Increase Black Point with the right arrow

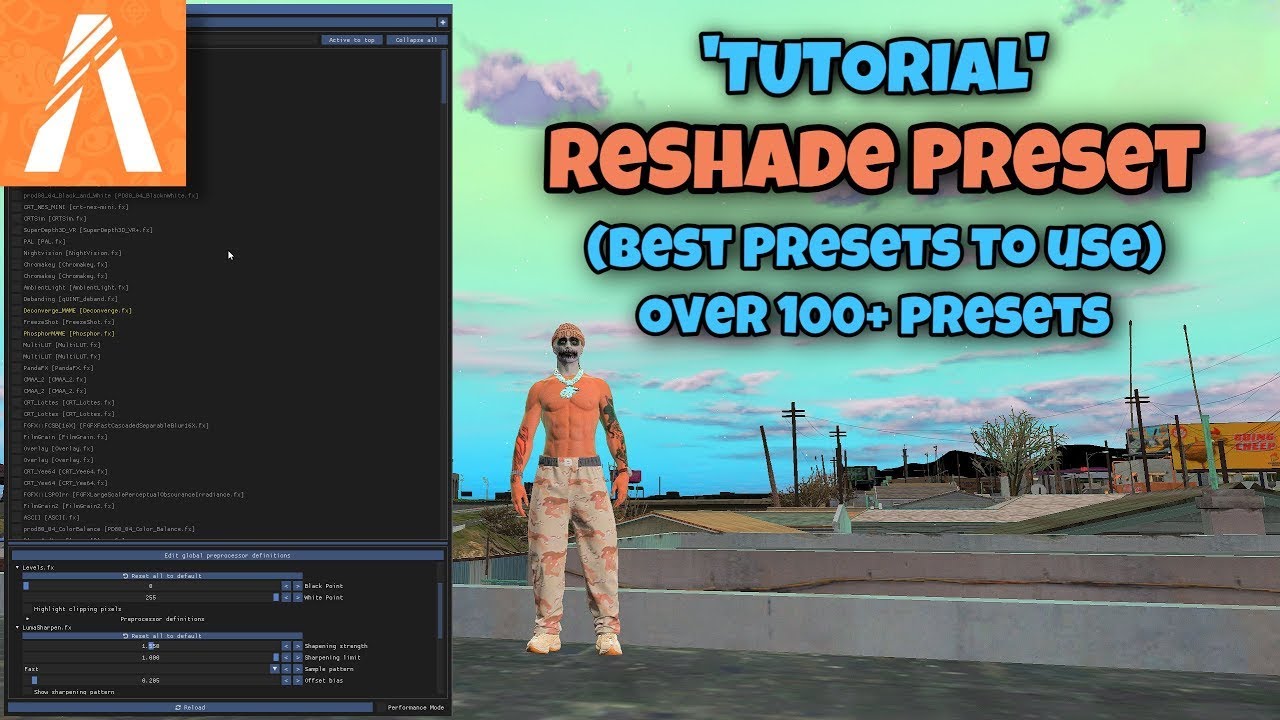[297, 586]
